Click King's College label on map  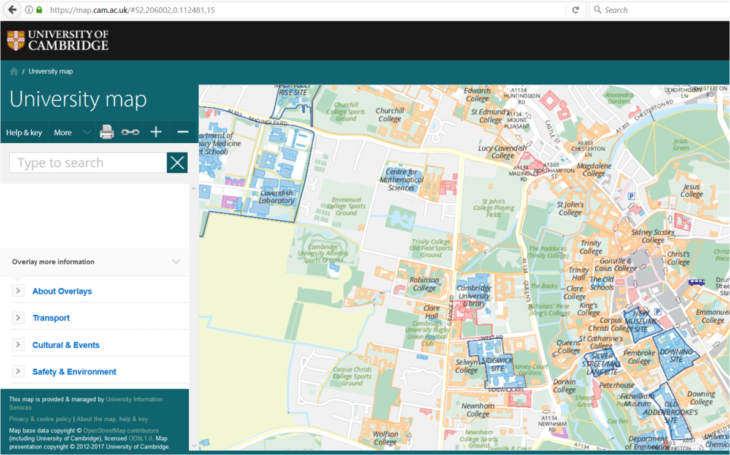[588, 309]
